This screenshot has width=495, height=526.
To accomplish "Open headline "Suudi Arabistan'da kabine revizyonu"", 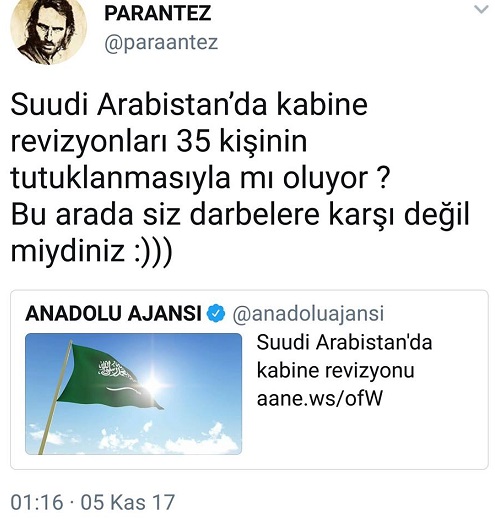I will (344, 357).
